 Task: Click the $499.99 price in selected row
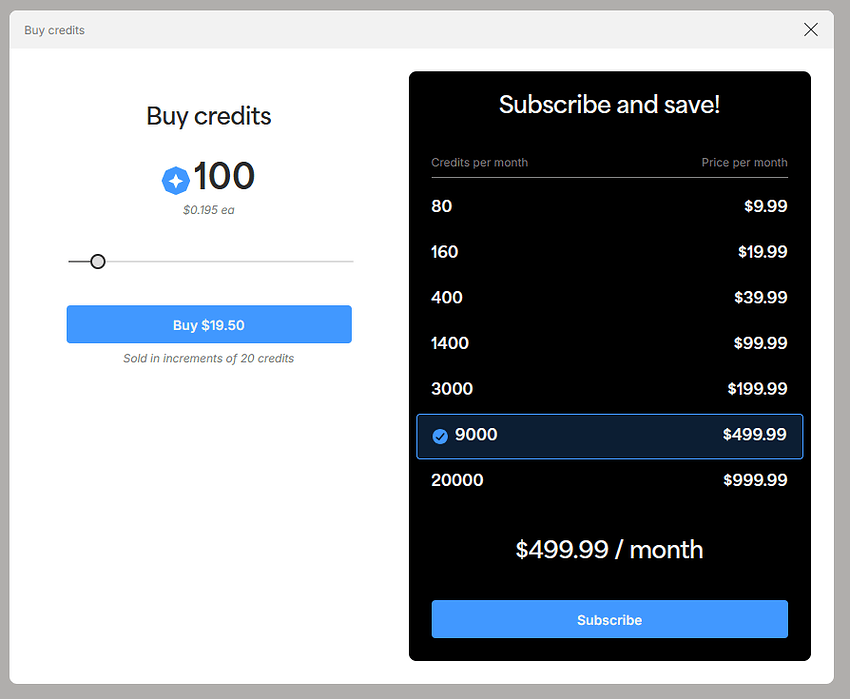754,435
